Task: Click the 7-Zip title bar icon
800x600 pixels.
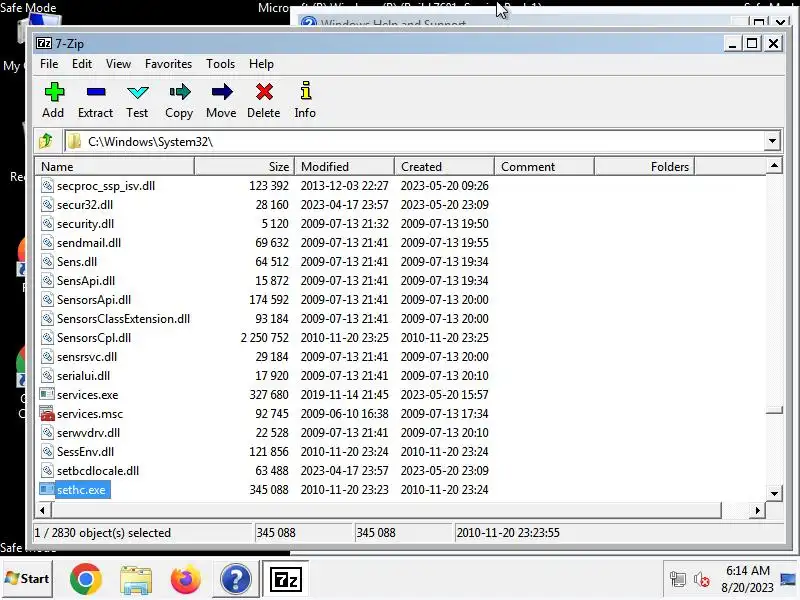Action: [x=44, y=43]
